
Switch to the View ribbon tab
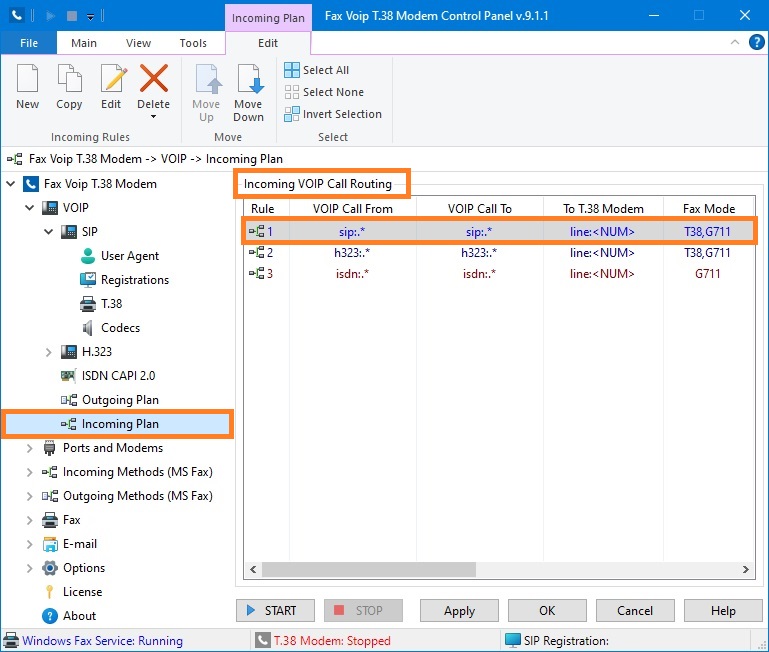(138, 43)
